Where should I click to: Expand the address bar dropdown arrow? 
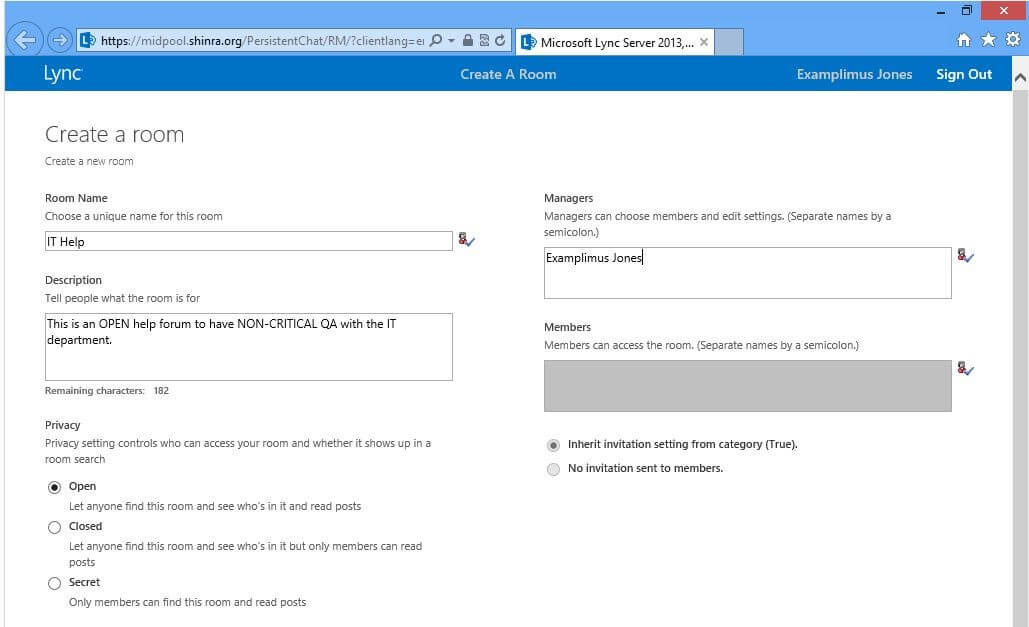(x=452, y=41)
